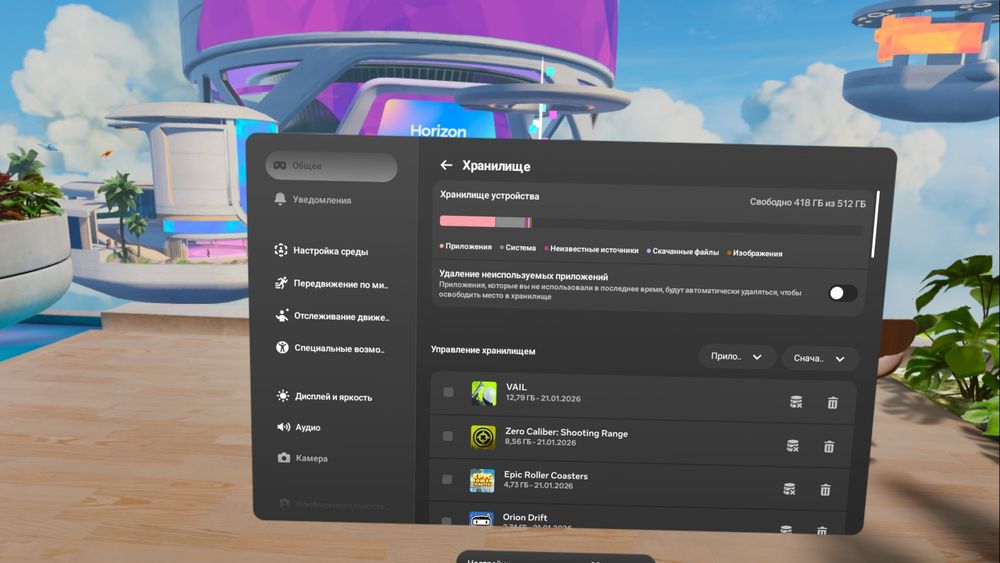
Task: Click the headset icon in Общее
Action: tap(280, 165)
